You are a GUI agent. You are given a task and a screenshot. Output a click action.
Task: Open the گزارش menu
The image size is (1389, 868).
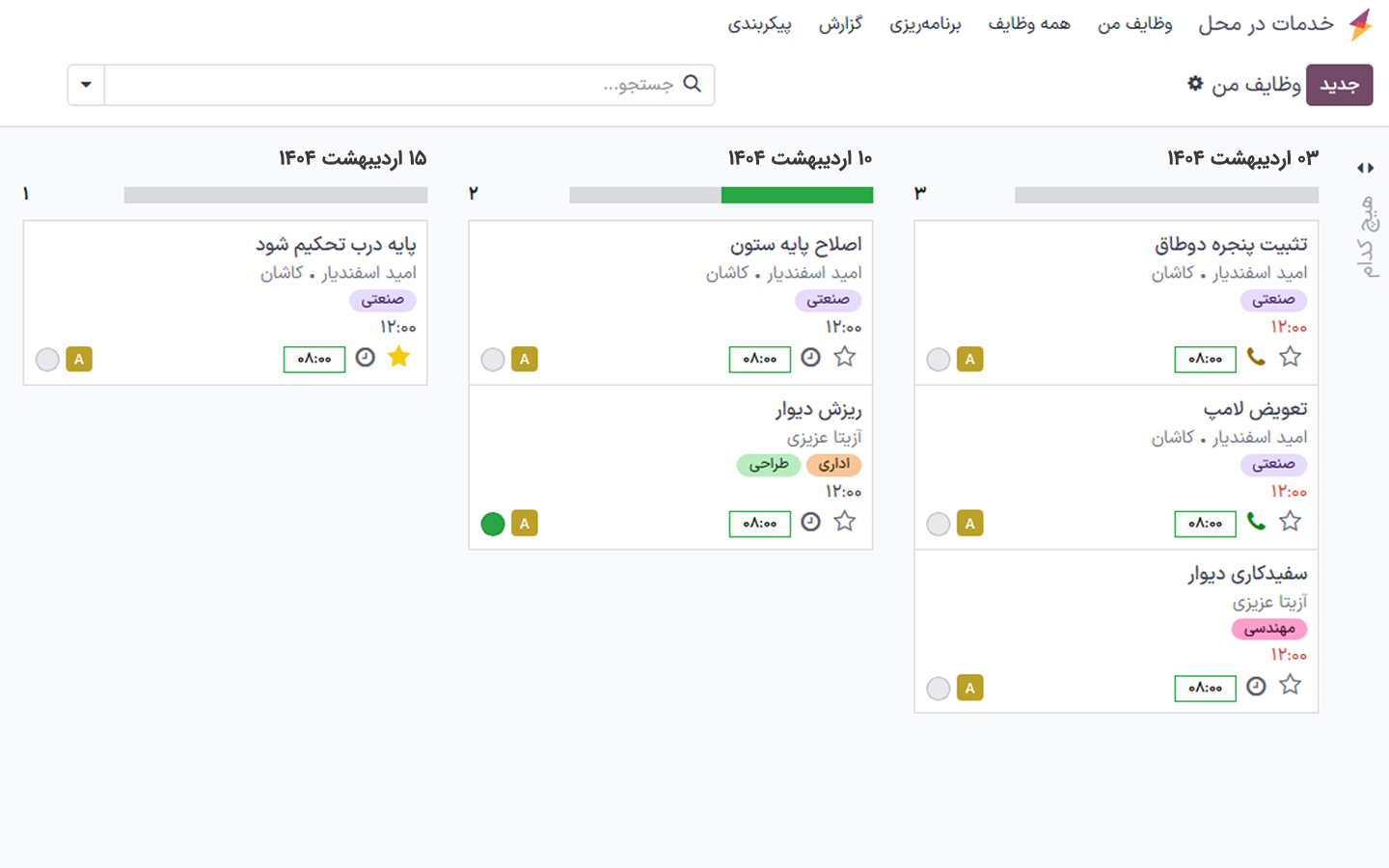[x=841, y=24]
